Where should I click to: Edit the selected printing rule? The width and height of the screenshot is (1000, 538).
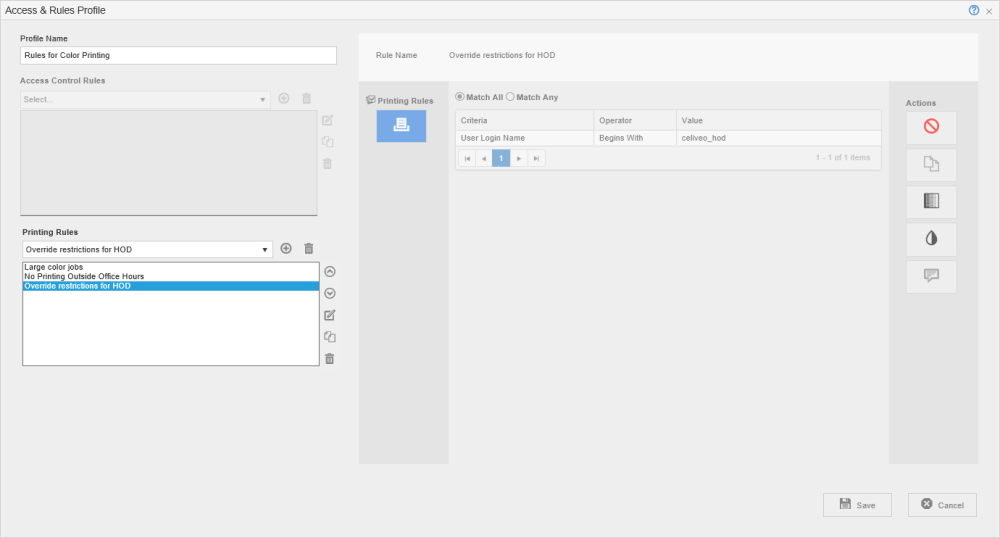(x=330, y=315)
